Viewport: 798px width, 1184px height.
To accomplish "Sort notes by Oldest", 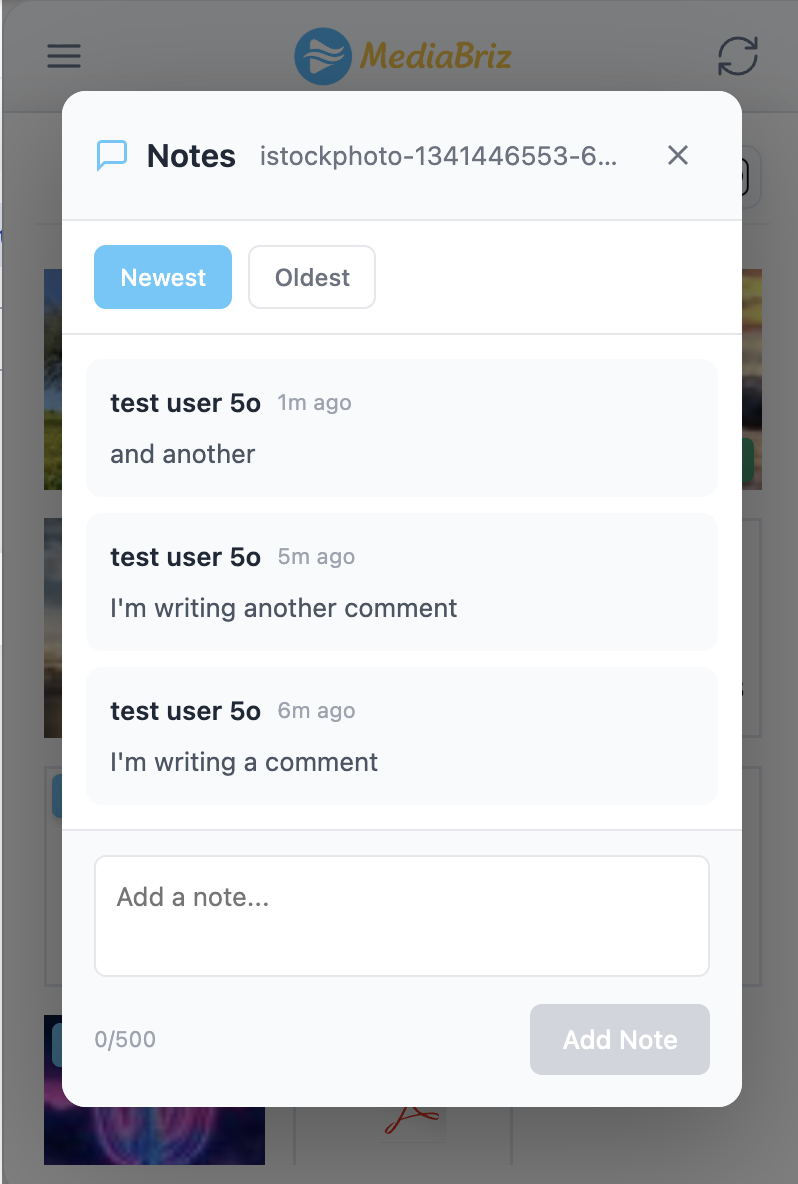I will 311,277.
